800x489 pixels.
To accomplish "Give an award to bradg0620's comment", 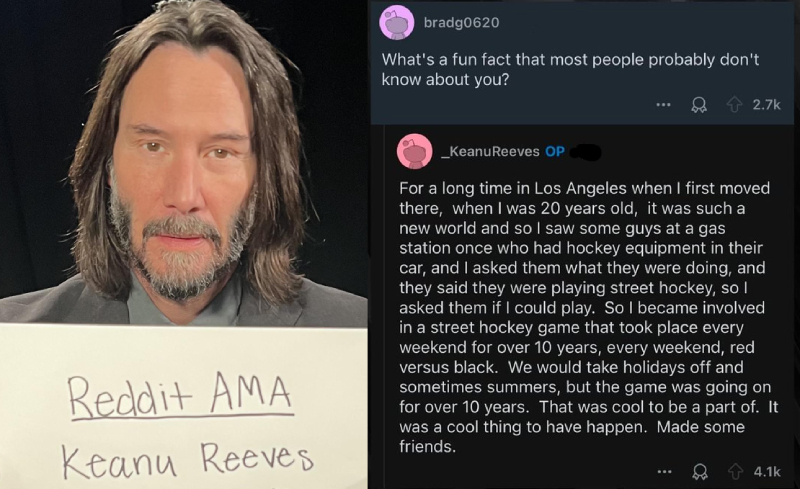I will (x=699, y=105).
